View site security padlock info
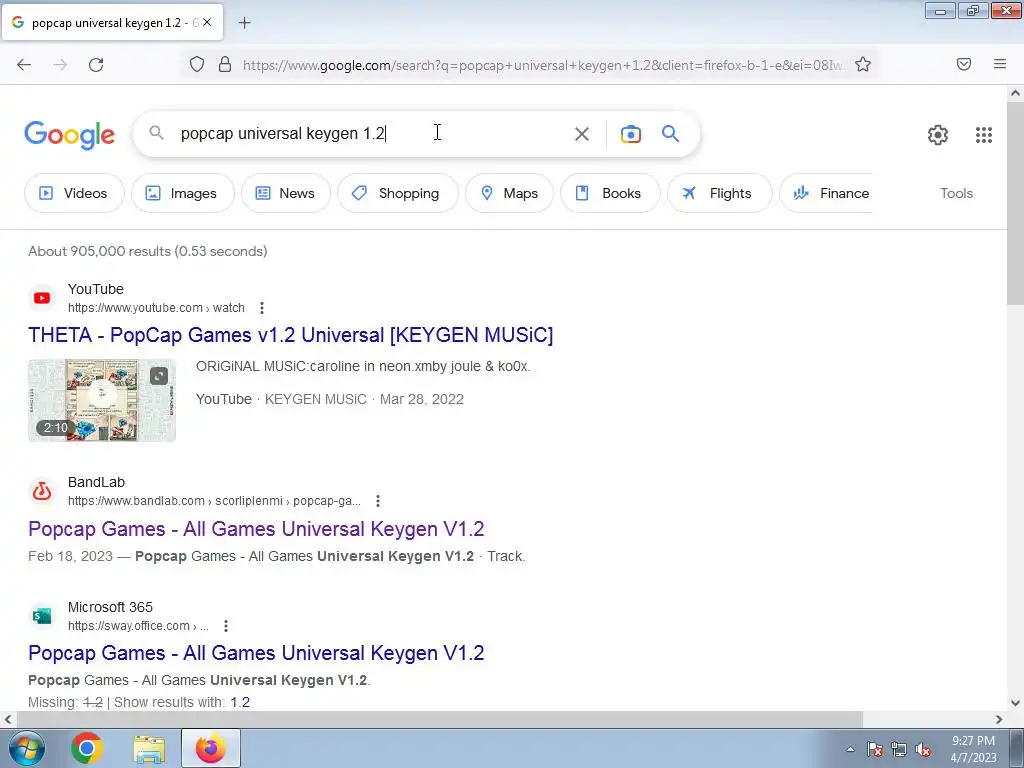Image resolution: width=1024 pixels, height=768 pixels. pyautogui.click(x=225, y=64)
